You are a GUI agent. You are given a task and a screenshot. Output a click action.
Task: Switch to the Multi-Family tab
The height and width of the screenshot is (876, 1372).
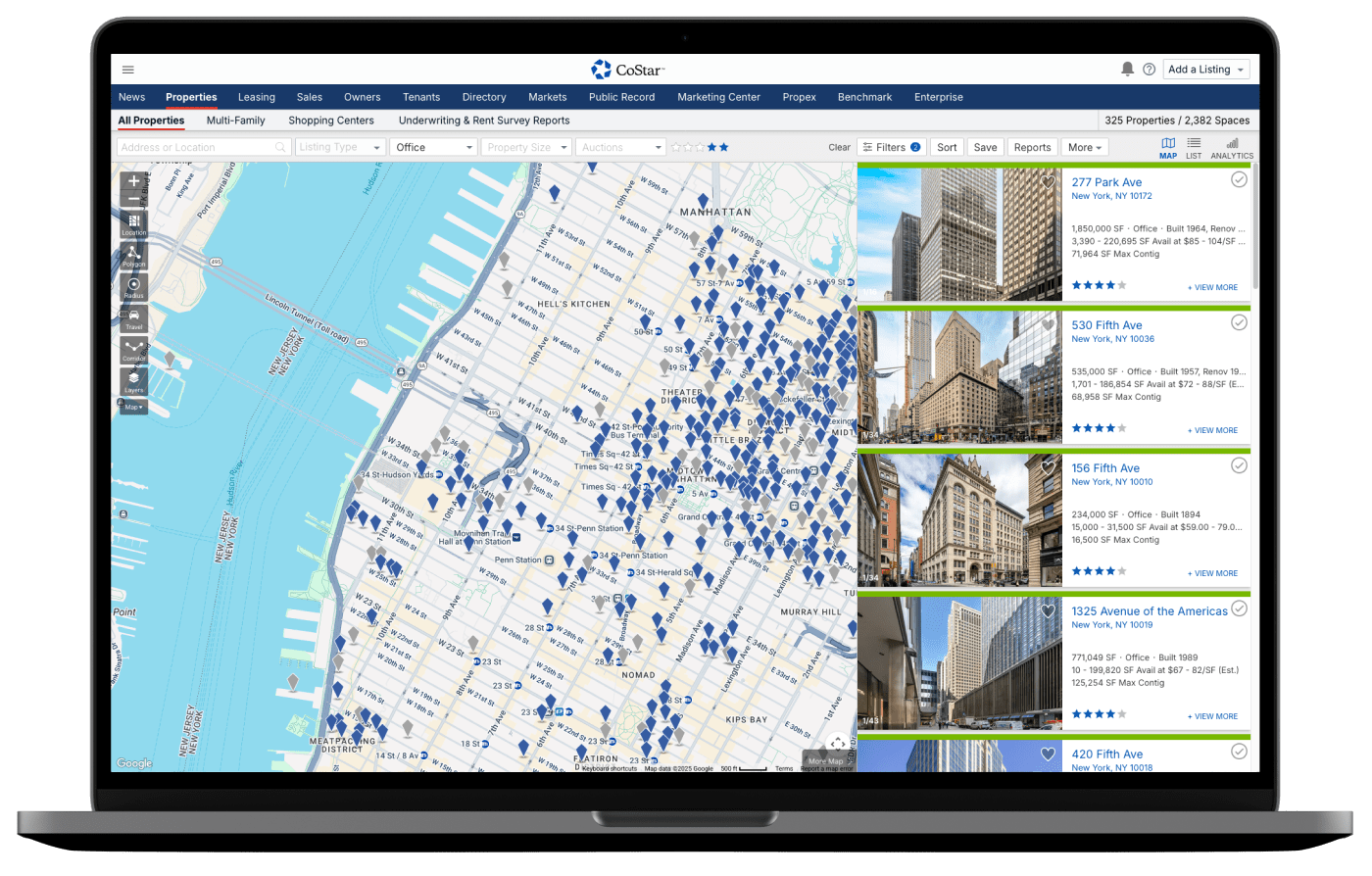point(235,121)
